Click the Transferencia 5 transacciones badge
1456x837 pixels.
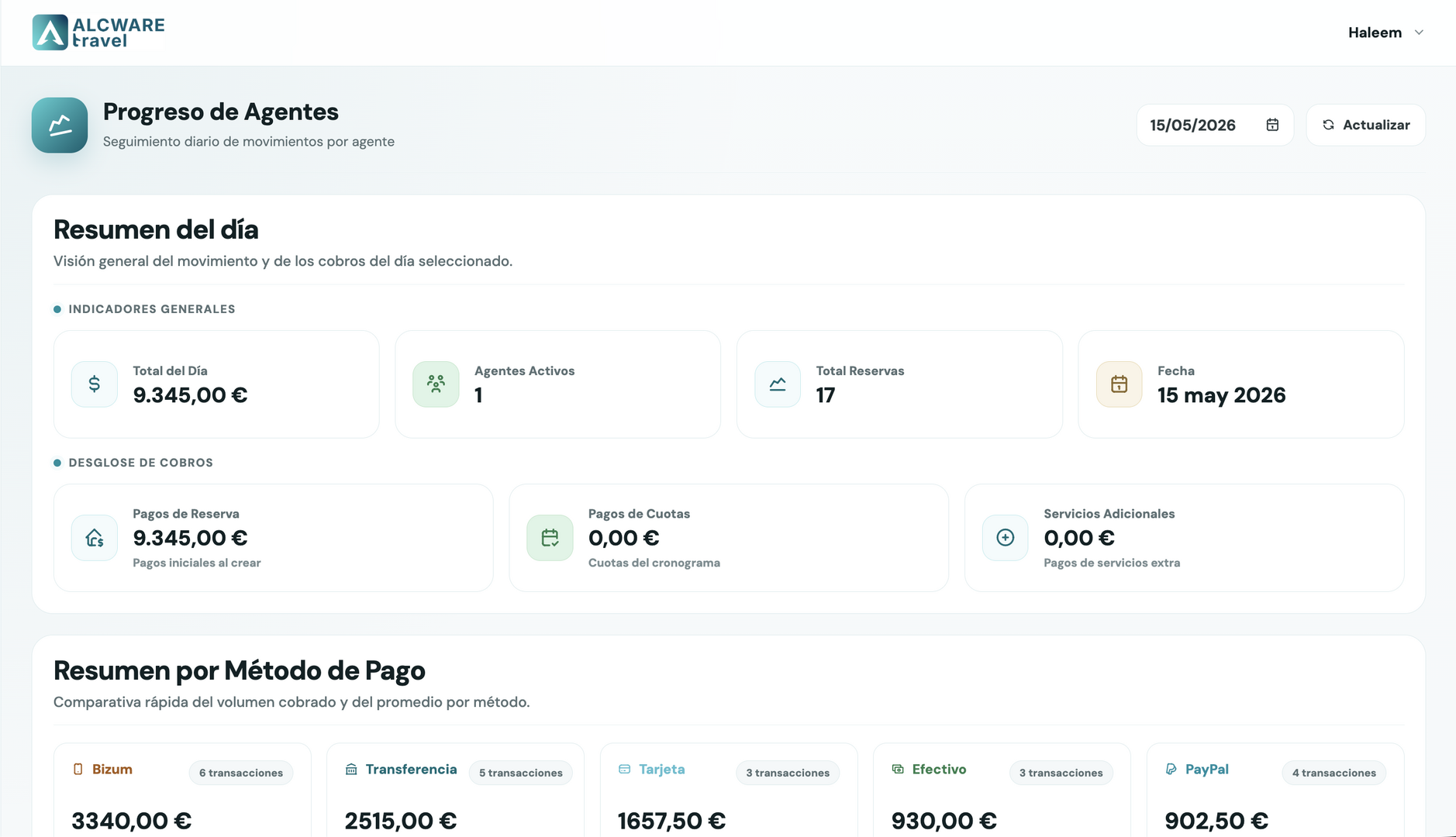pos(521,773)
